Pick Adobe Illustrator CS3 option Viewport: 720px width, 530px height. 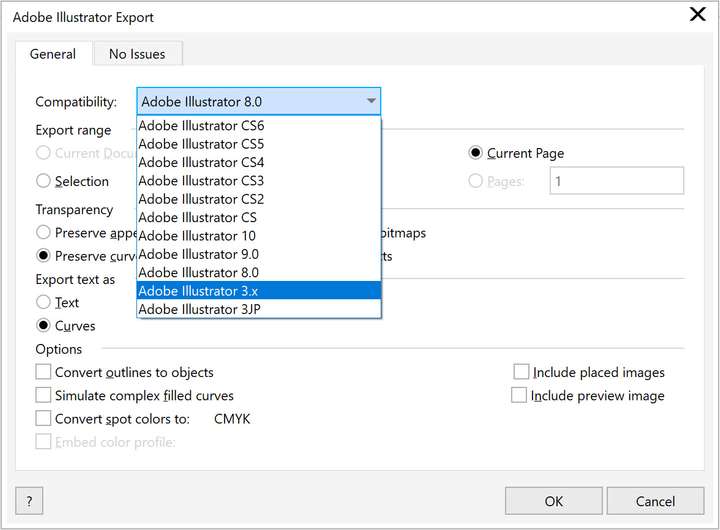point(259,180)
